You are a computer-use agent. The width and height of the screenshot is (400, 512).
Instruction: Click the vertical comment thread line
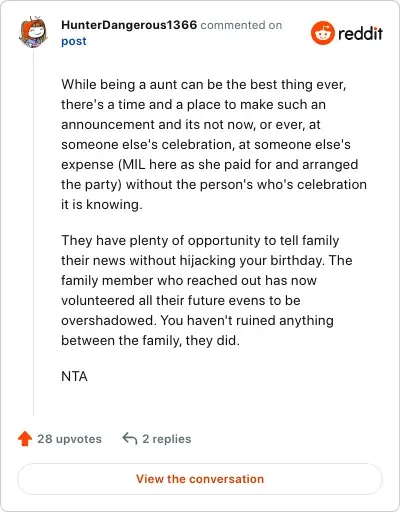point(33,232)
